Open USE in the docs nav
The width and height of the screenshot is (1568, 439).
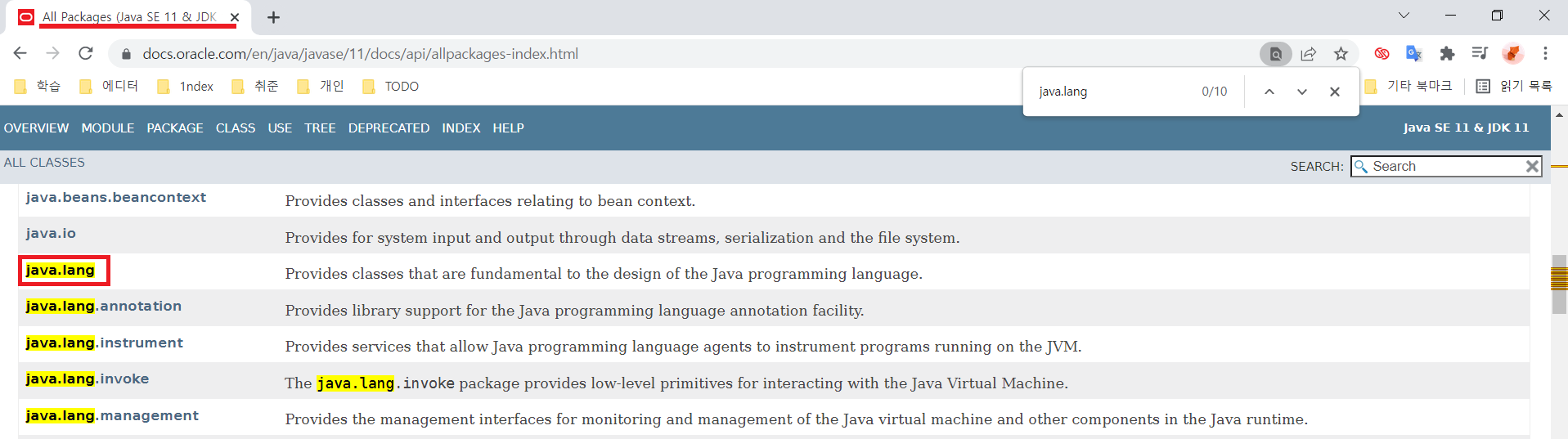pos(280,128)
